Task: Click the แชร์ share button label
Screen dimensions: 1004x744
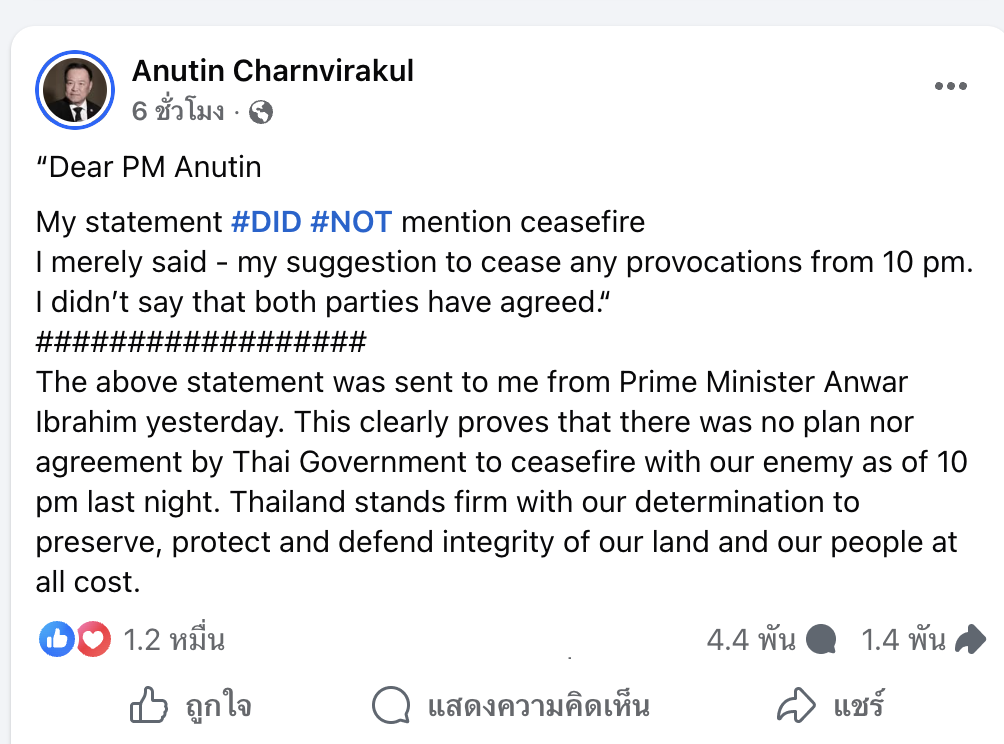Action: [858, 707]
